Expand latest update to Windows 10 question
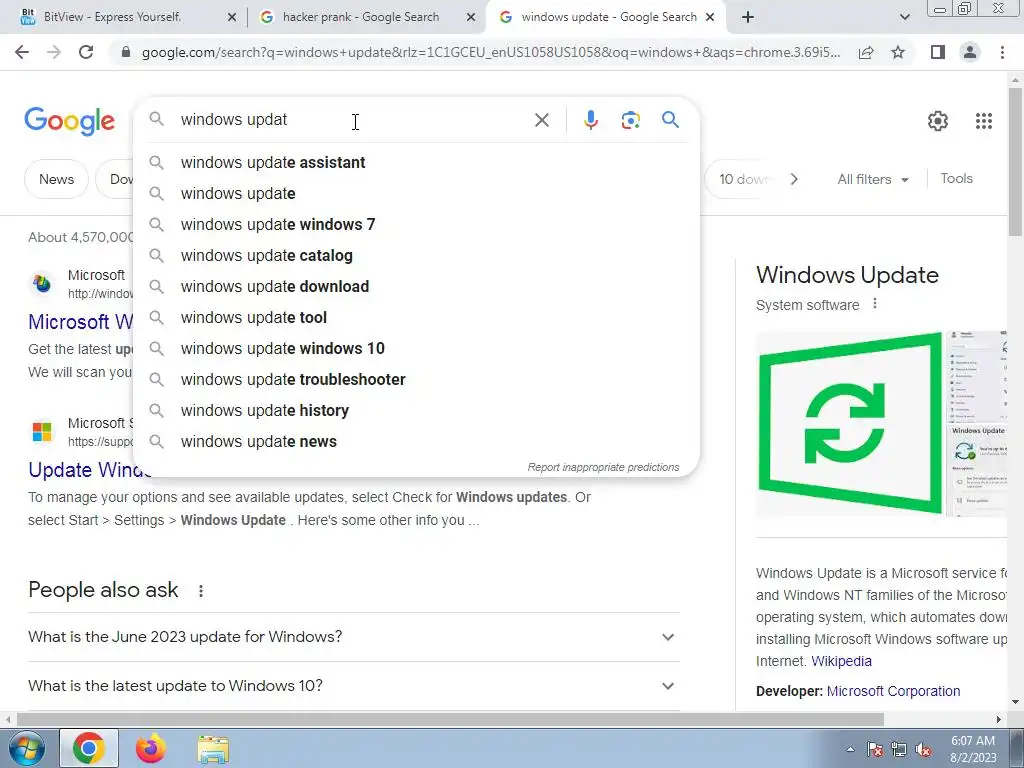 coord(353,686)
